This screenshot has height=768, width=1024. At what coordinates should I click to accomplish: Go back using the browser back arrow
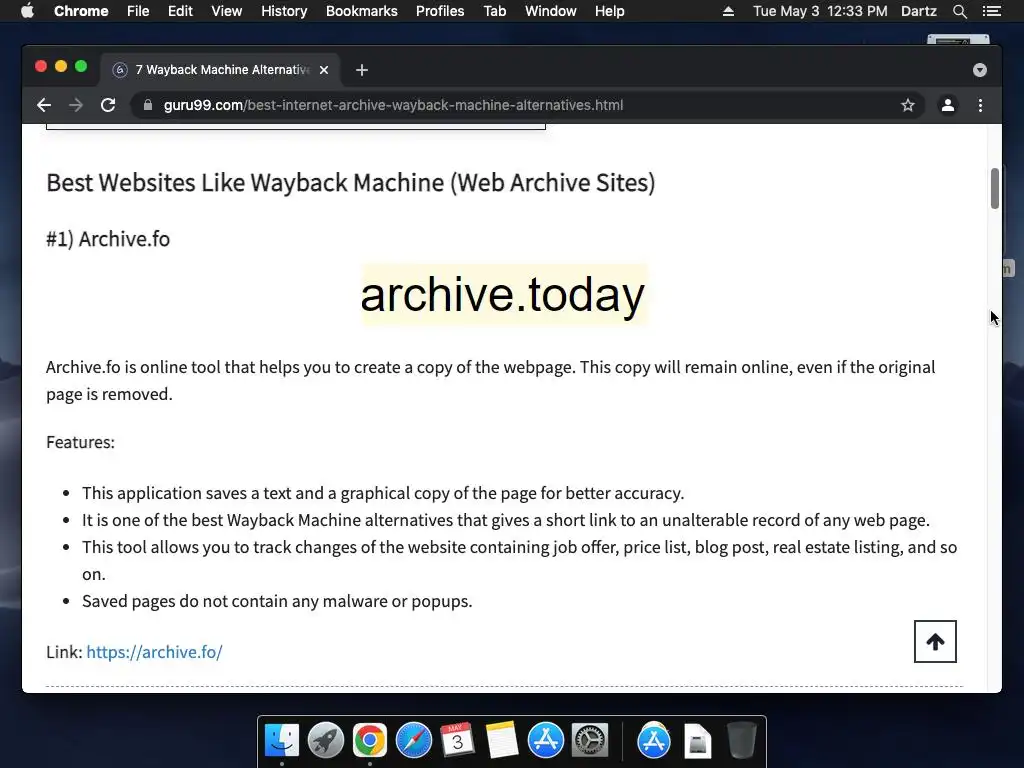tap(44, 105)
